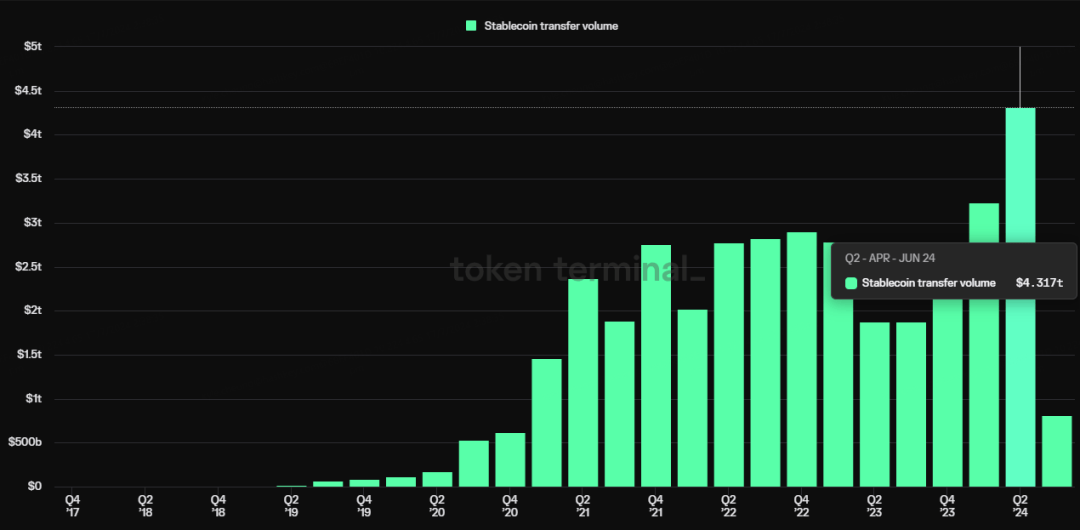The height and width of the screenshot is (530, 1080).
Task: Click the $500b y-axis label
Action: tap(25, 442)
